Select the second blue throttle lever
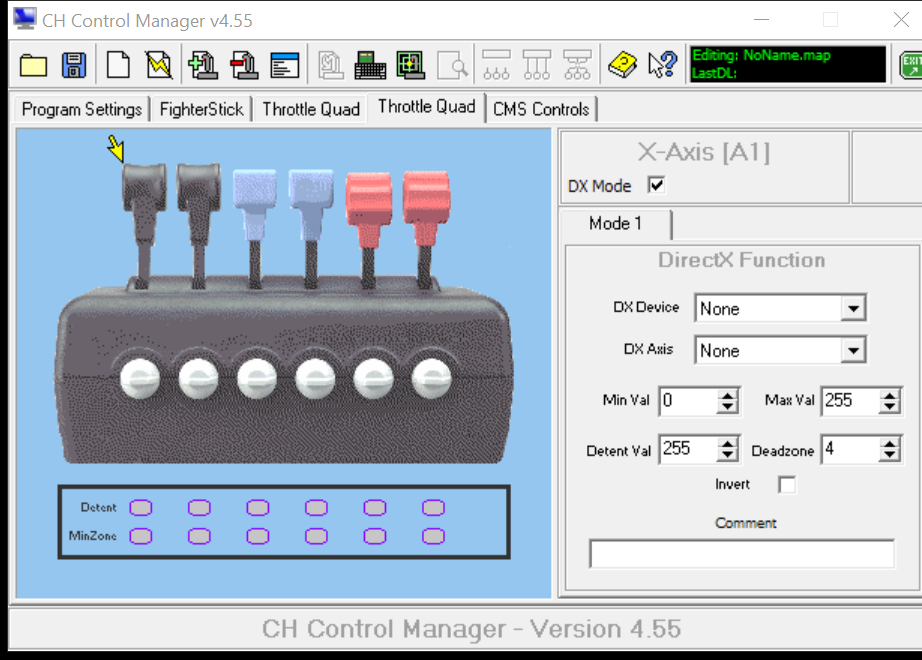Screen dimensions: 922x660 [311, 228]
